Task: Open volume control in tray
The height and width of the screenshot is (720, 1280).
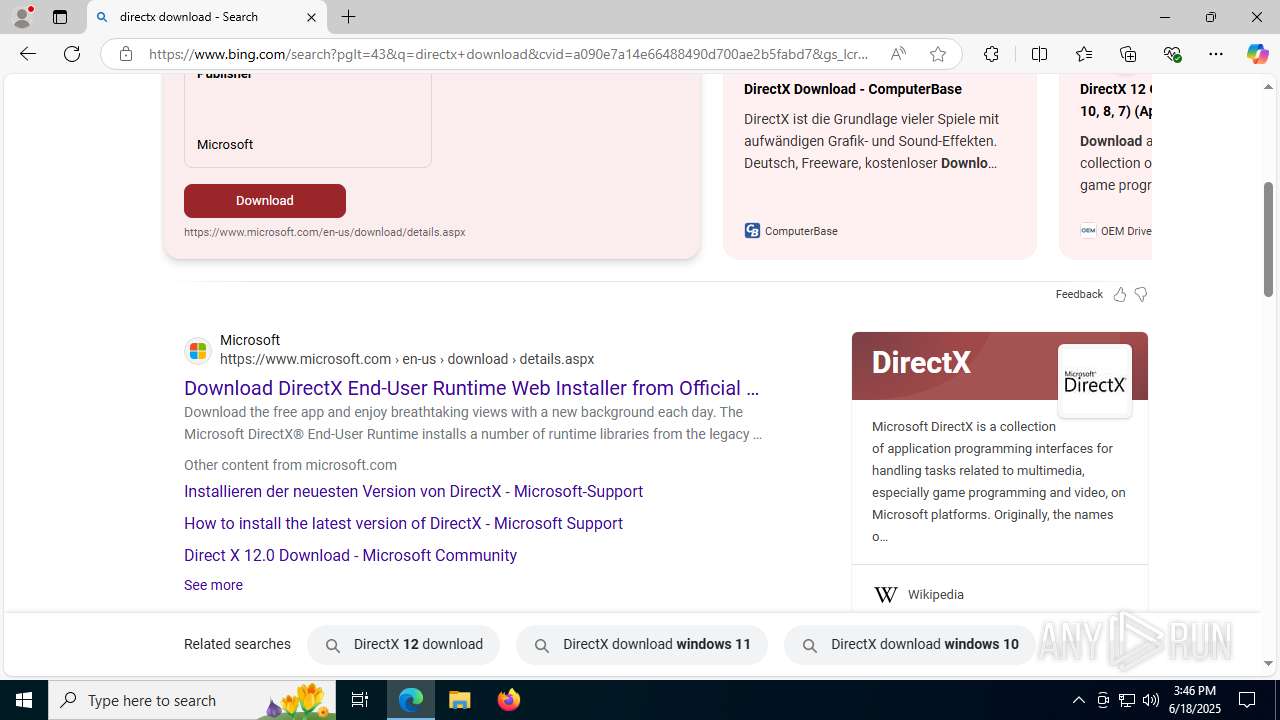Action: click(x=1151, y=700)
